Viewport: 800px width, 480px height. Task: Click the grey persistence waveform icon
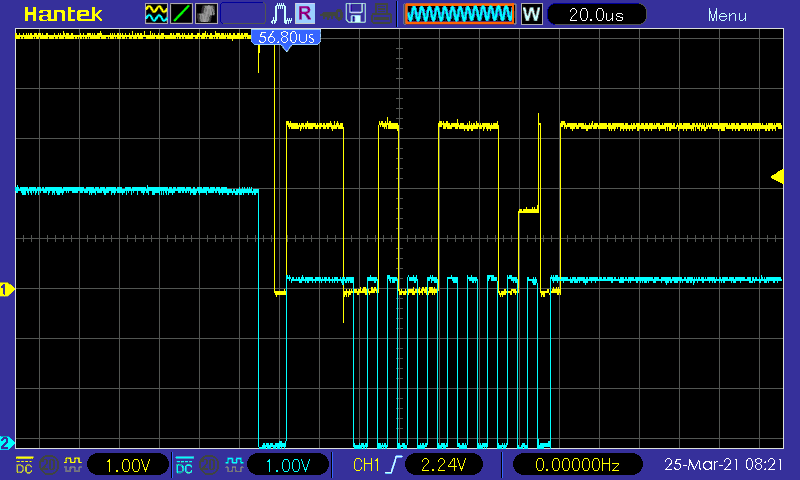coord(206,14)
